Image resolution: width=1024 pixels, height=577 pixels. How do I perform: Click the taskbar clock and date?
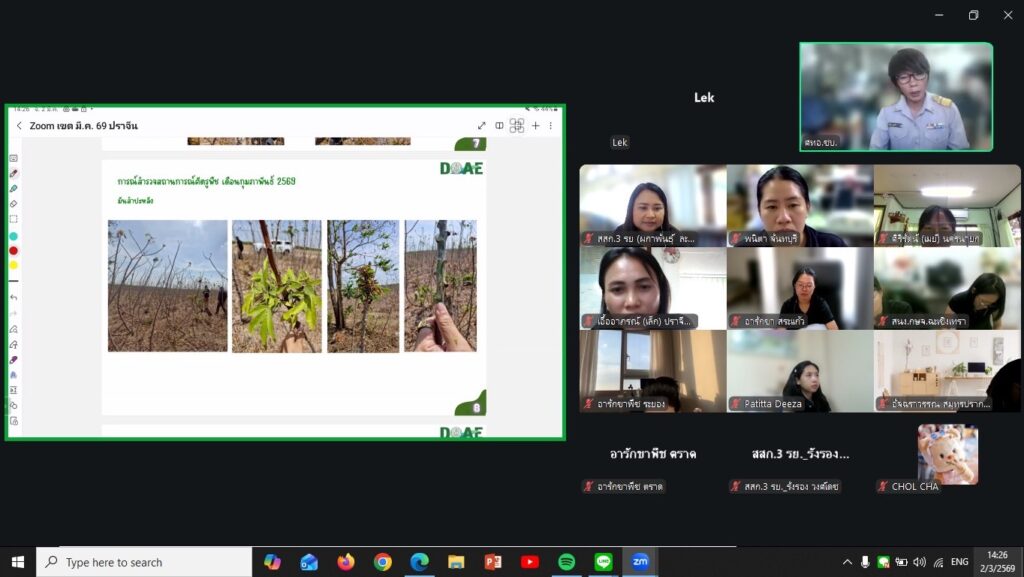[x=997, y=561]
